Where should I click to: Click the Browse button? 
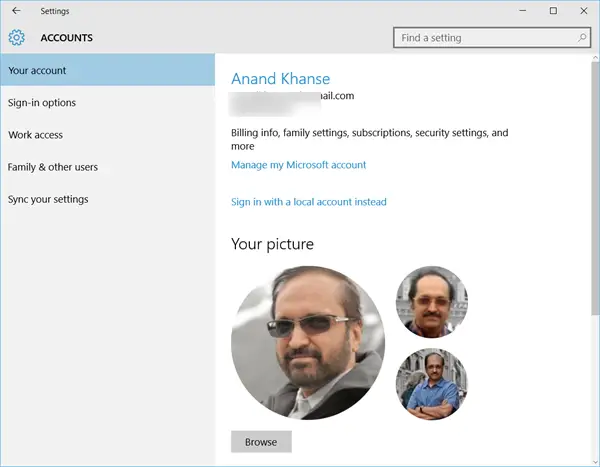tap(261, 442)
